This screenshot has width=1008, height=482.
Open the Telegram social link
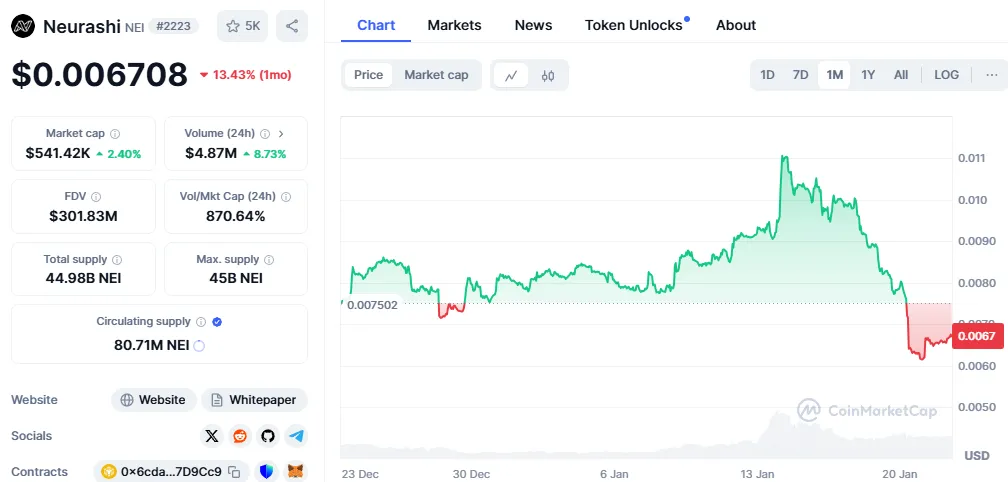click(295, 436)
